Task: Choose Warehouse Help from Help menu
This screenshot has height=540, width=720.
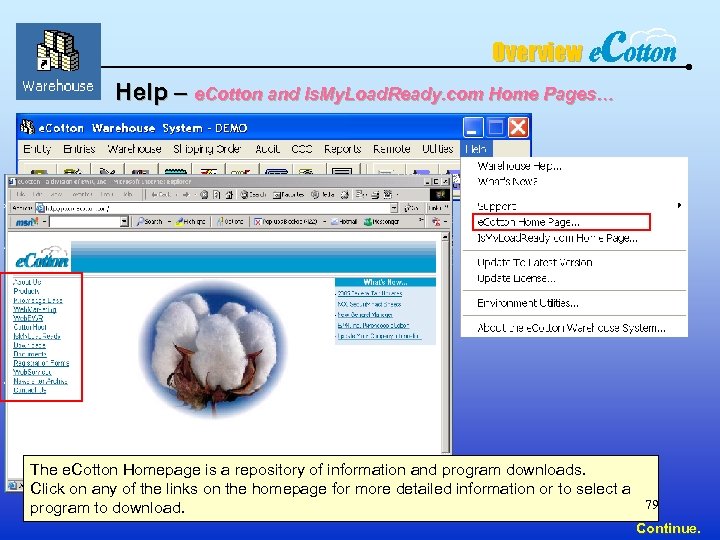Action: pos(519,166)
